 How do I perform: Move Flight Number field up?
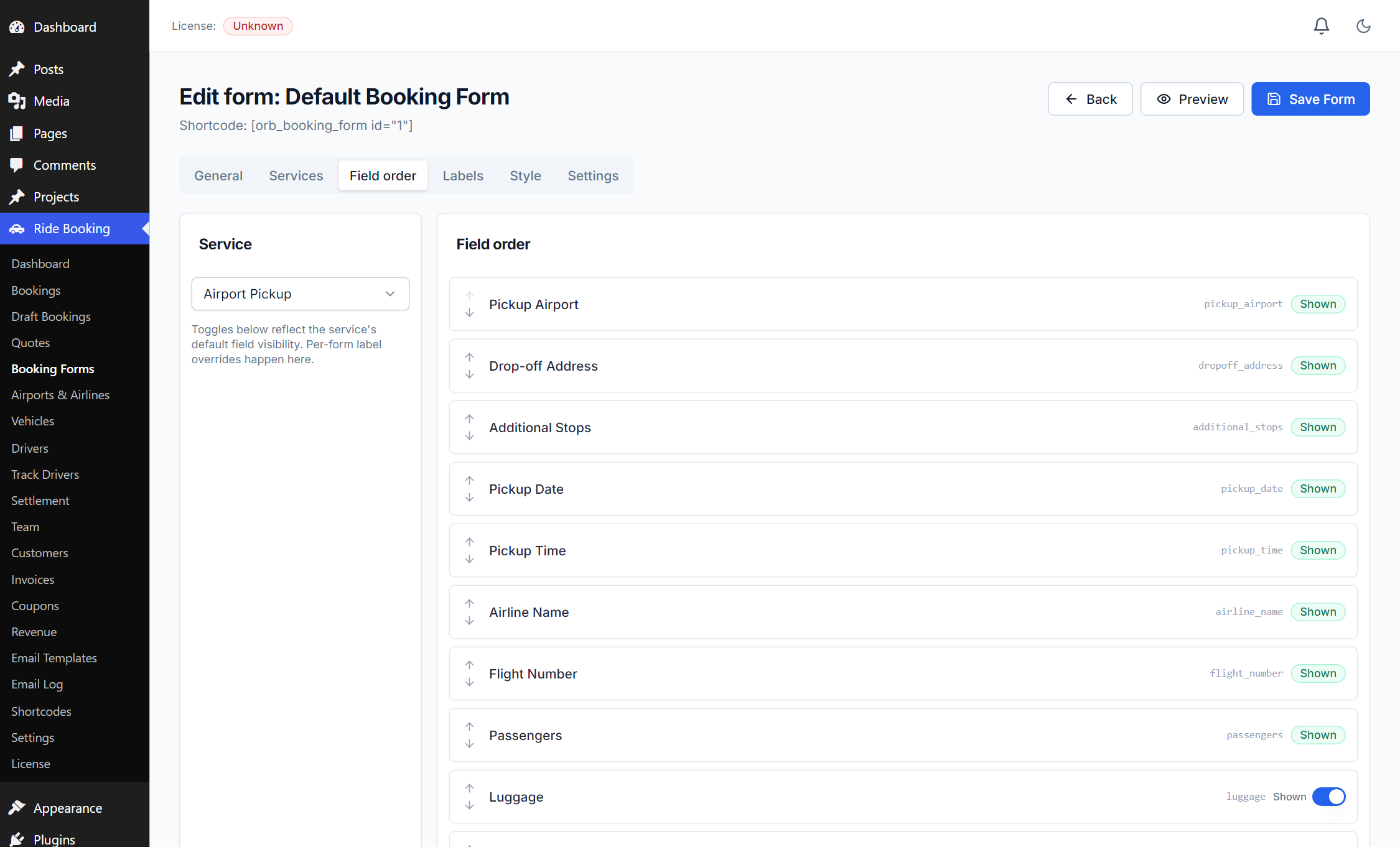pos(470,665)
